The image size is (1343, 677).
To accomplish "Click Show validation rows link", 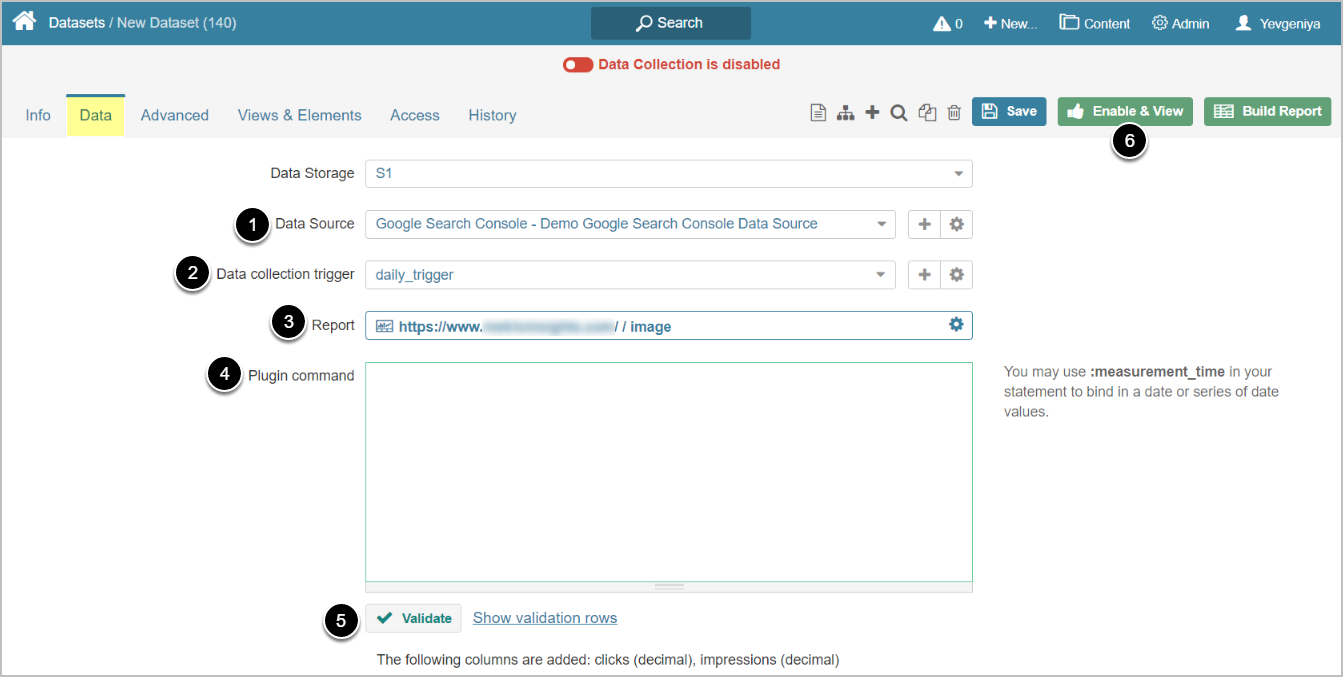I will coord(544,618).
